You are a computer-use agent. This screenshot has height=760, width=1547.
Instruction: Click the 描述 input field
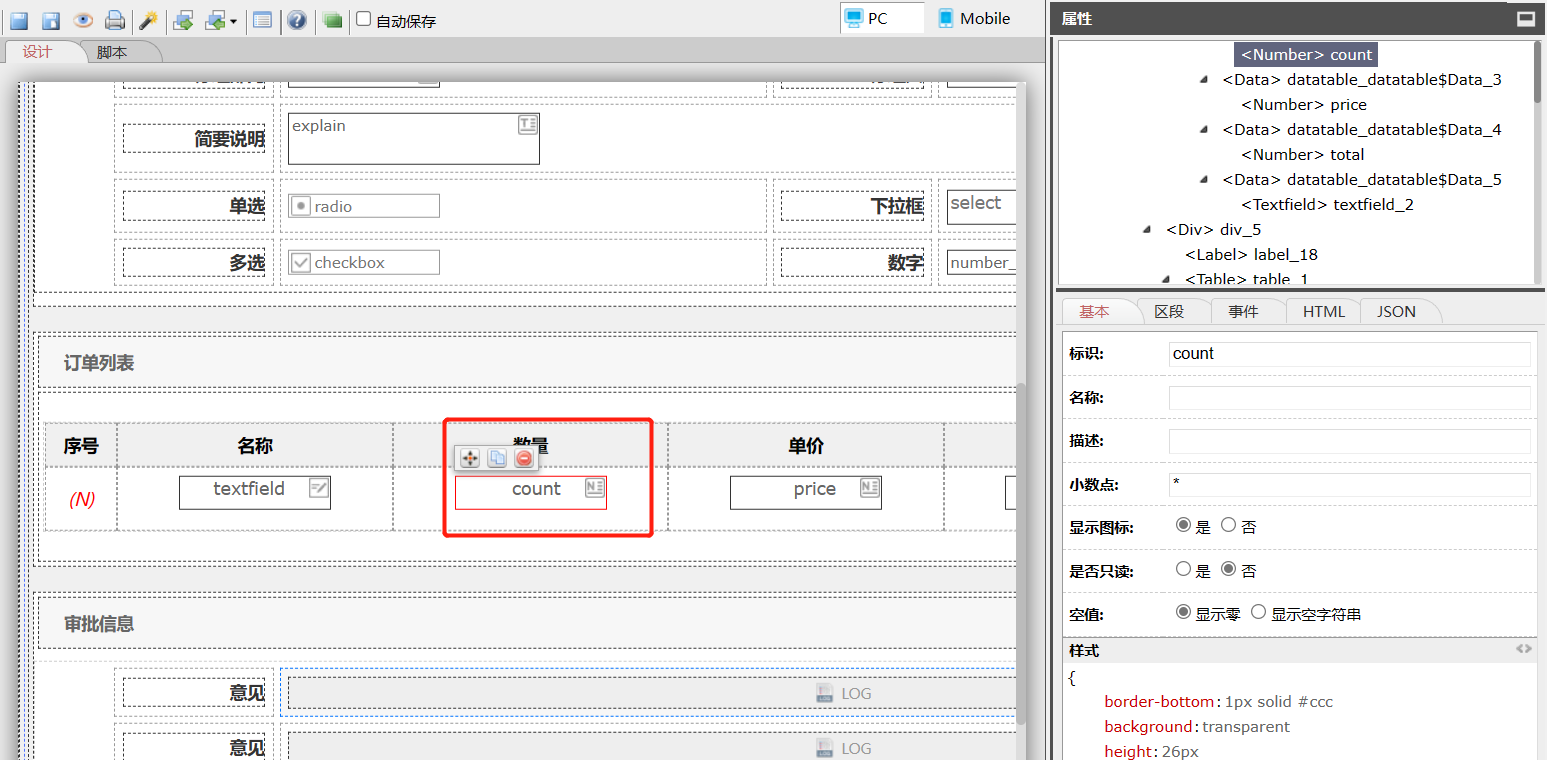(1349, 441)
